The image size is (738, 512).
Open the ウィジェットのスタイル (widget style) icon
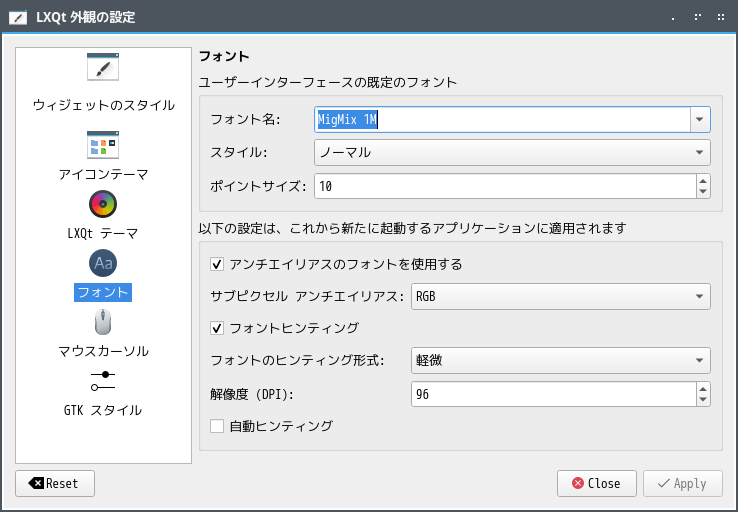[x=103, y=67]
